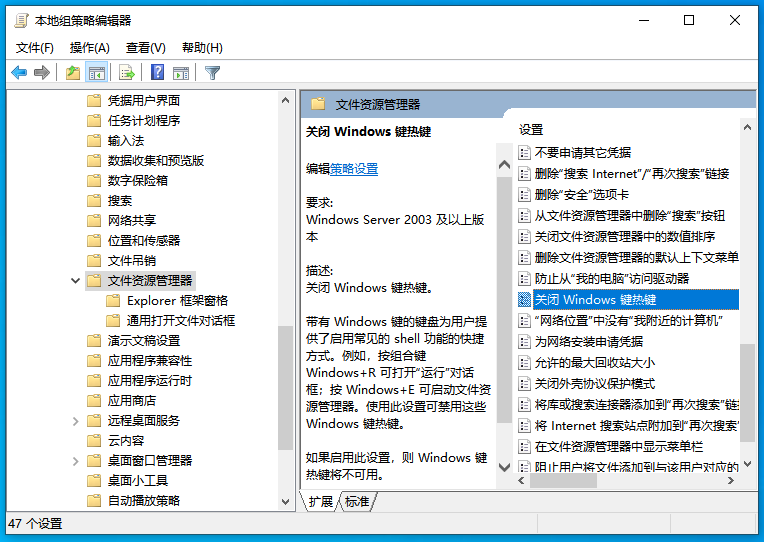This screenshot has height=542, width=764.
Task: Click the icon of selected 关闭 Windows 键热键 setting
Action: (x=524, y=300)
